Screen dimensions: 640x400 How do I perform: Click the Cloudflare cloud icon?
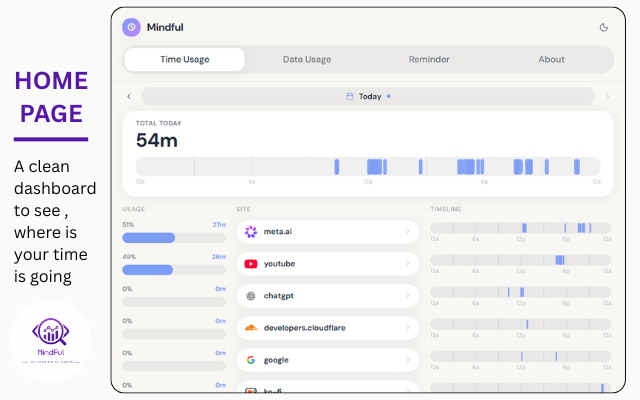pos(251,328)
